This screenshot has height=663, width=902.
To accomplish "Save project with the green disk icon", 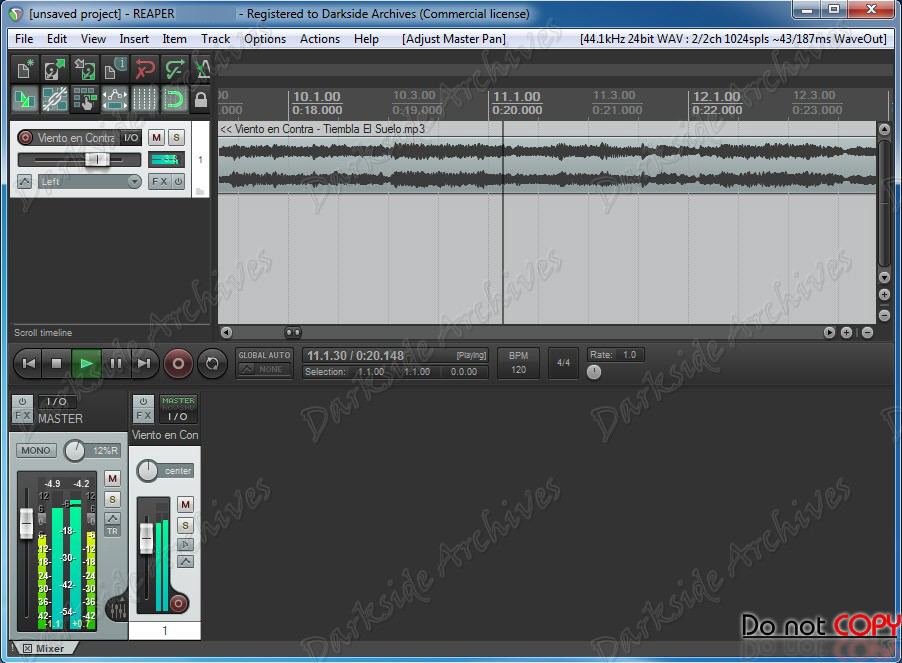I will click(x=85, y=70).
